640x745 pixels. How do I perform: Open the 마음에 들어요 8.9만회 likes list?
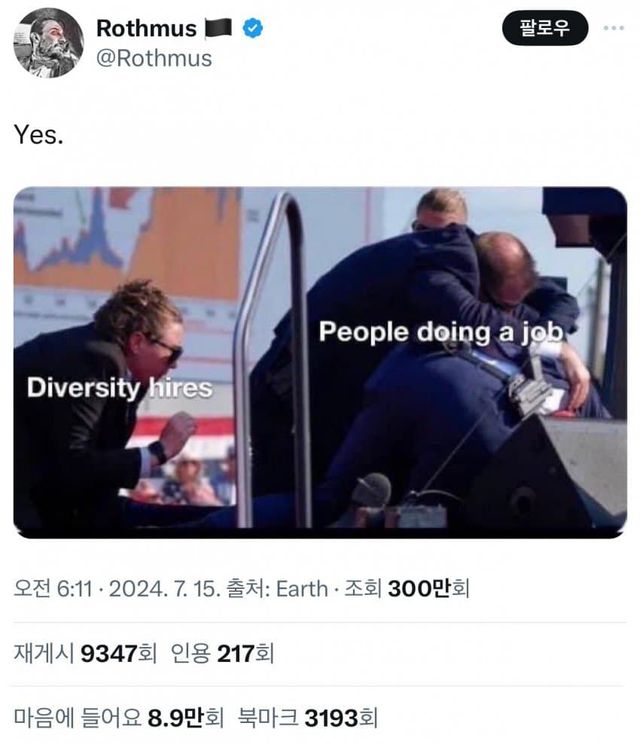click(x=118, y=717)
